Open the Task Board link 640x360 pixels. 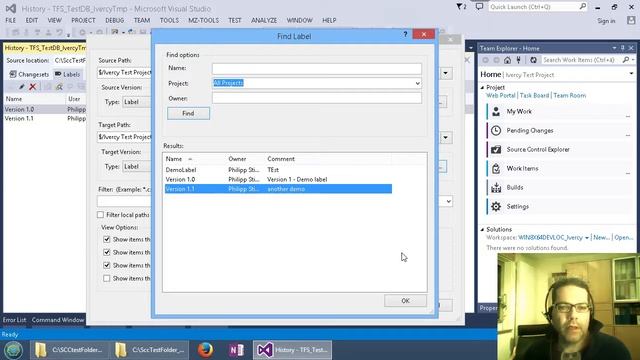(x=534, y=96)
